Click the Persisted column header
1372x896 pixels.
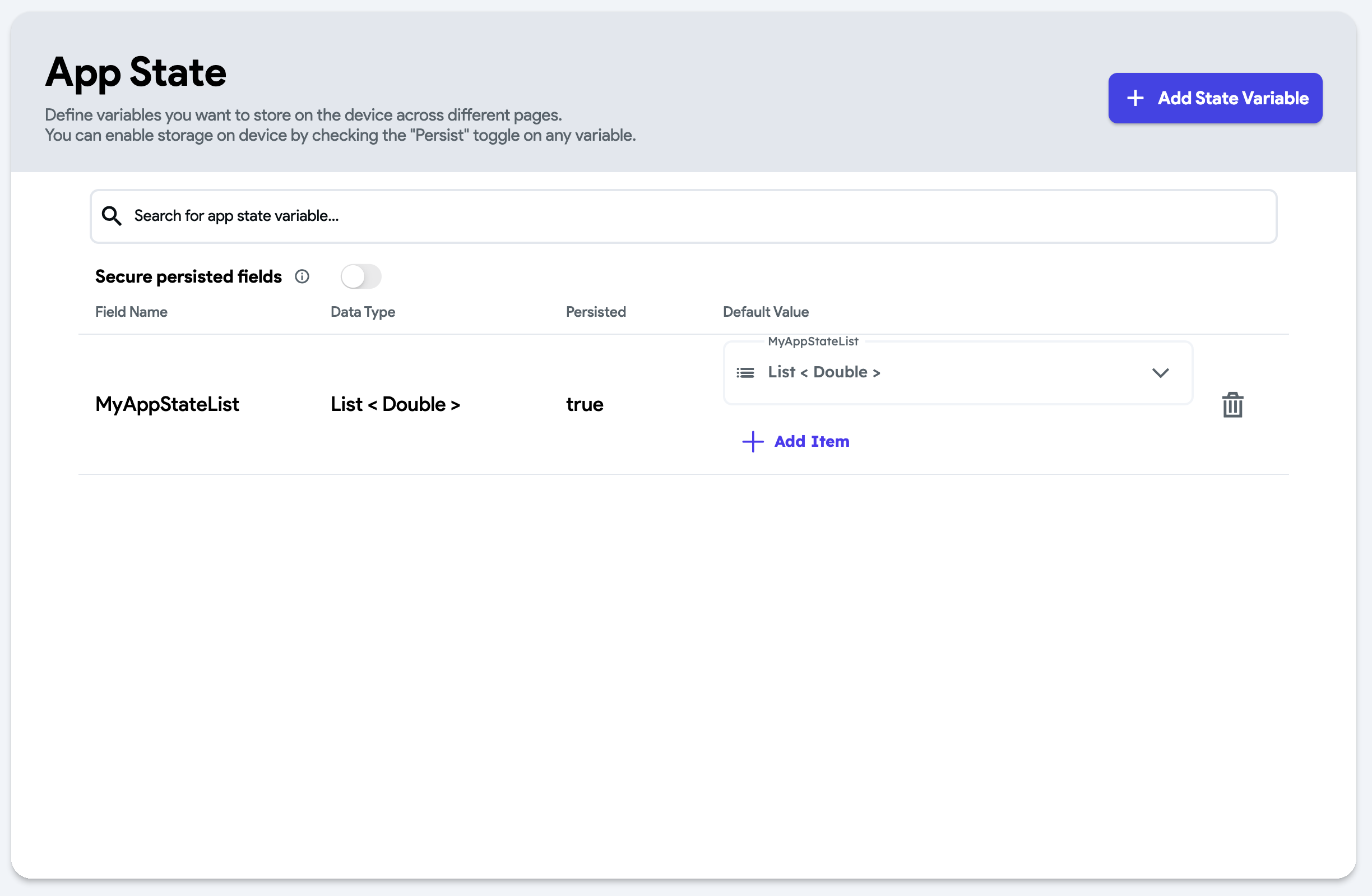pyautogui.click(x=596, y=312)
